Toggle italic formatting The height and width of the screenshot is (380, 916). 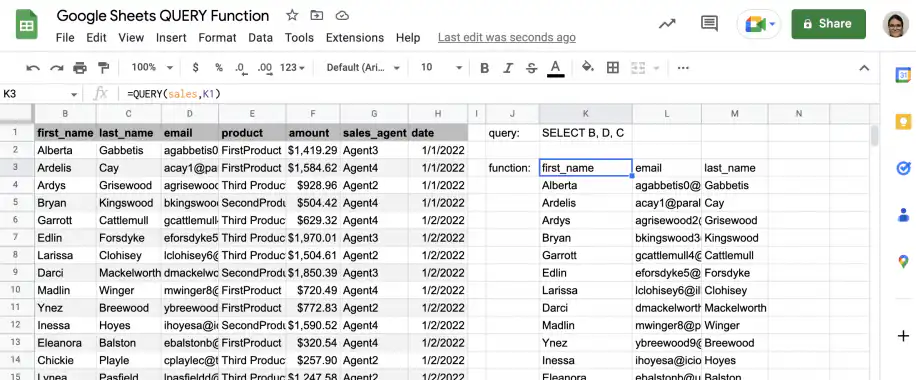coord(508,68)
